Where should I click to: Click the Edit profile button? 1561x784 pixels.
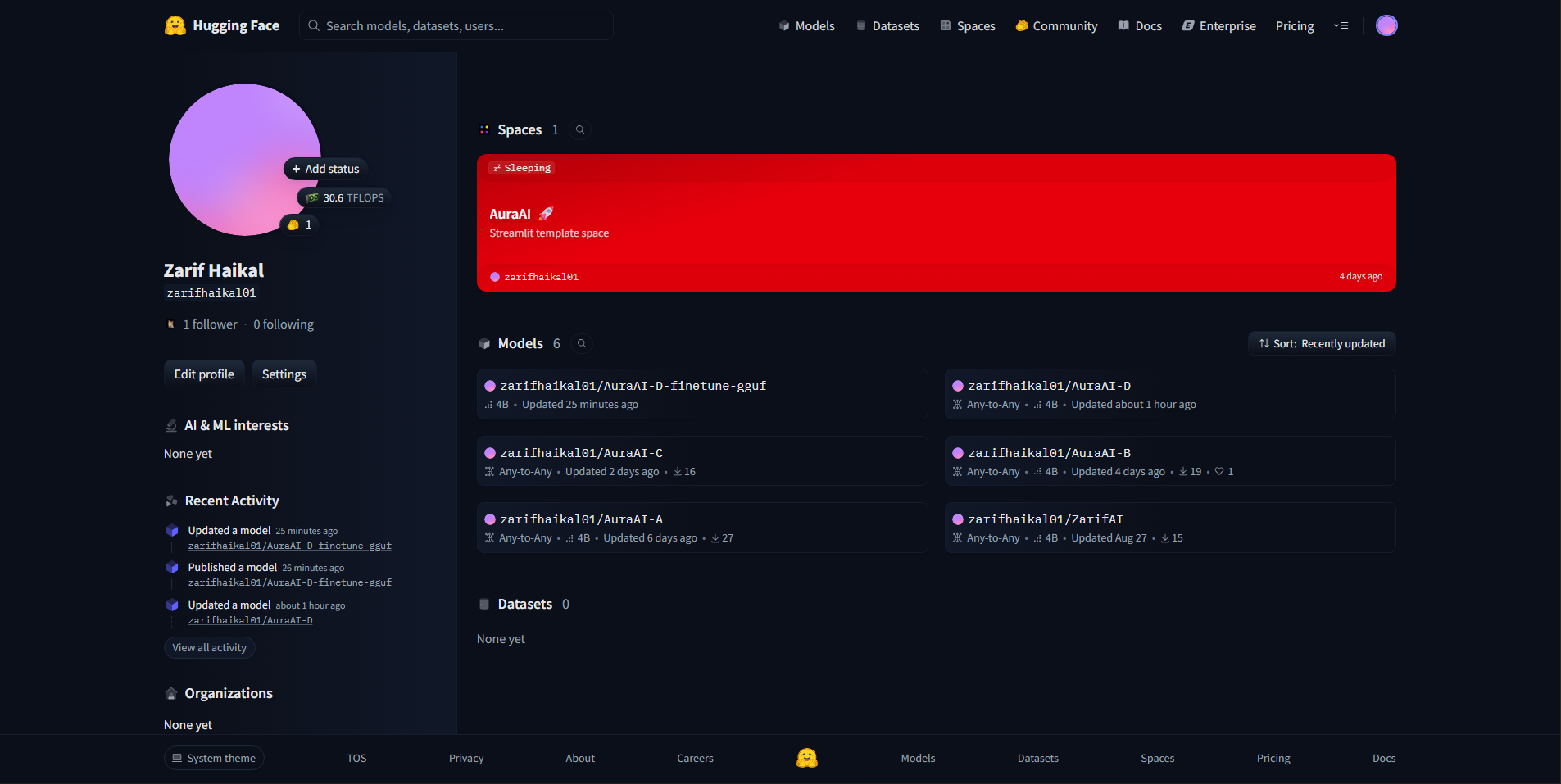point(204,374)
